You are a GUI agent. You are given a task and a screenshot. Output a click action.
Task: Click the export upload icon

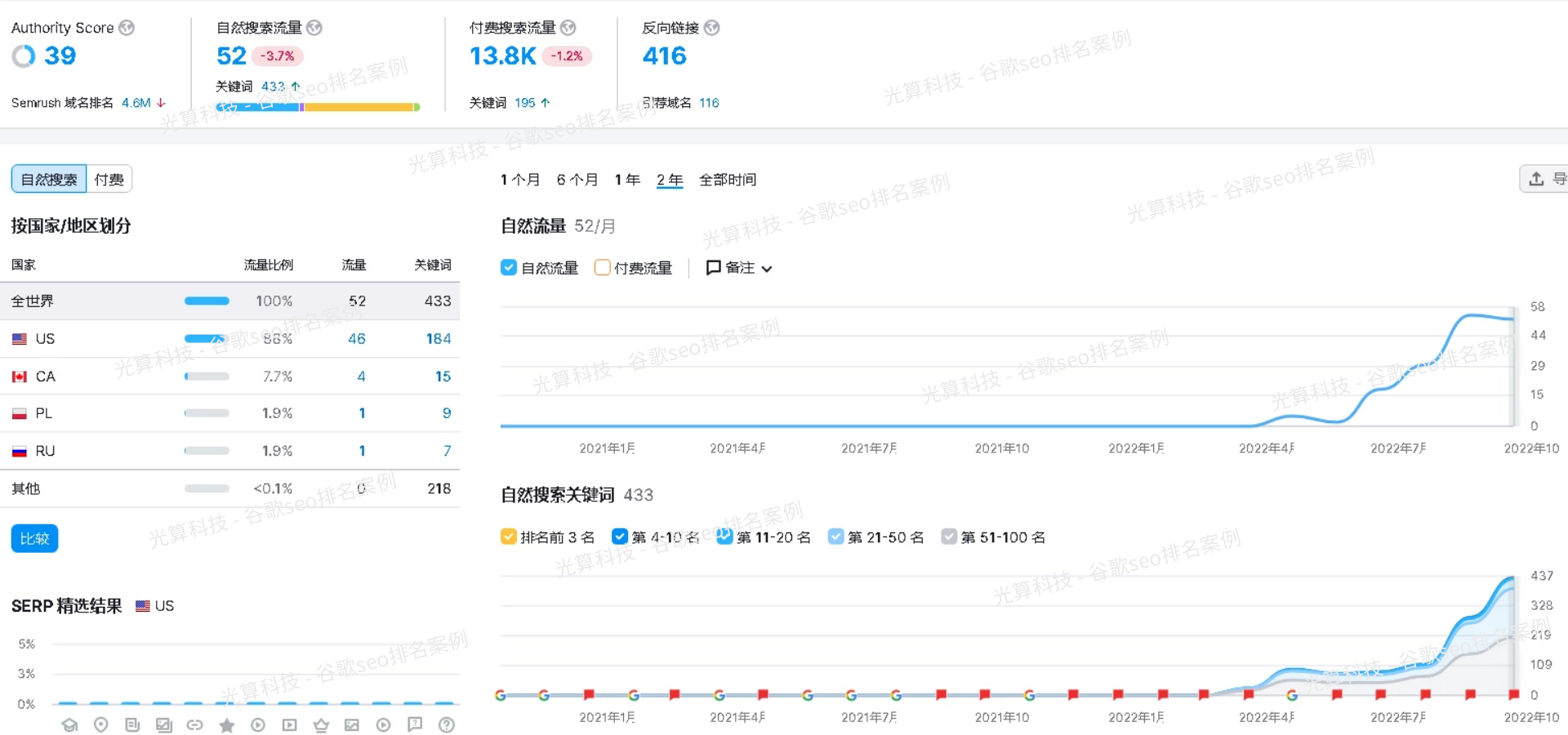point(1536,179)
